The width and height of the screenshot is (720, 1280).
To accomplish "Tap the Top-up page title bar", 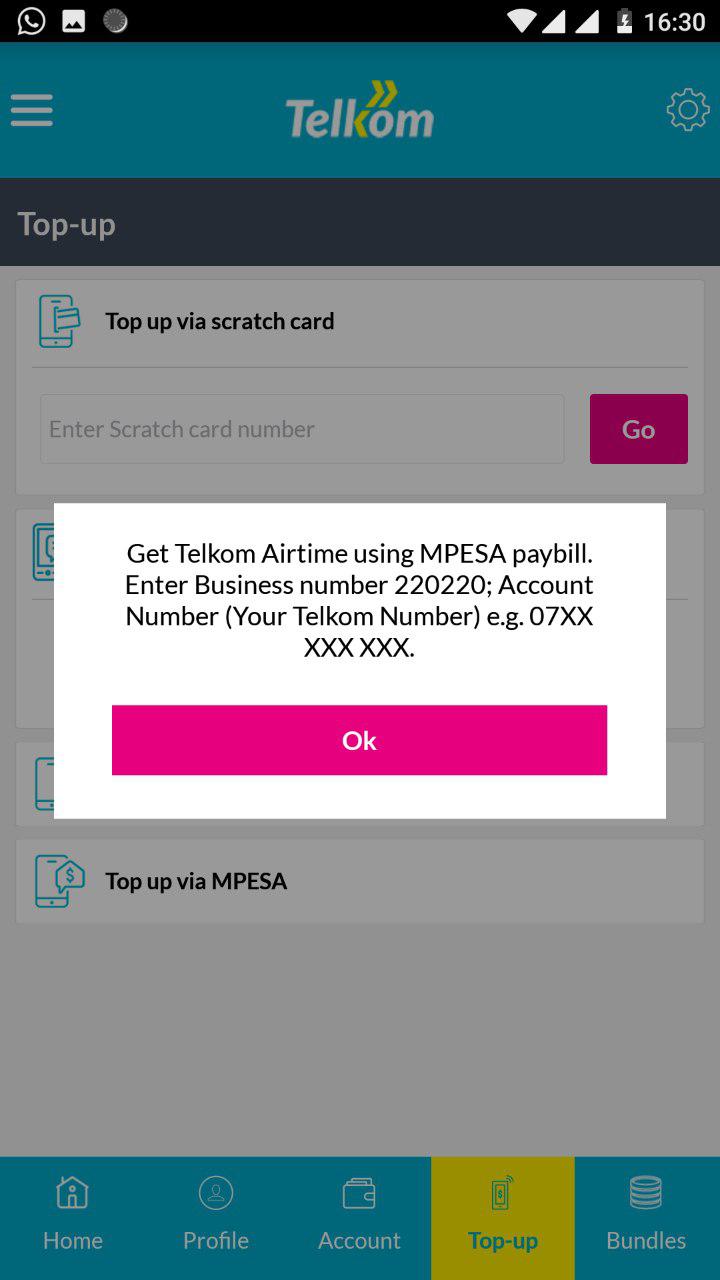I will (360, 223).
